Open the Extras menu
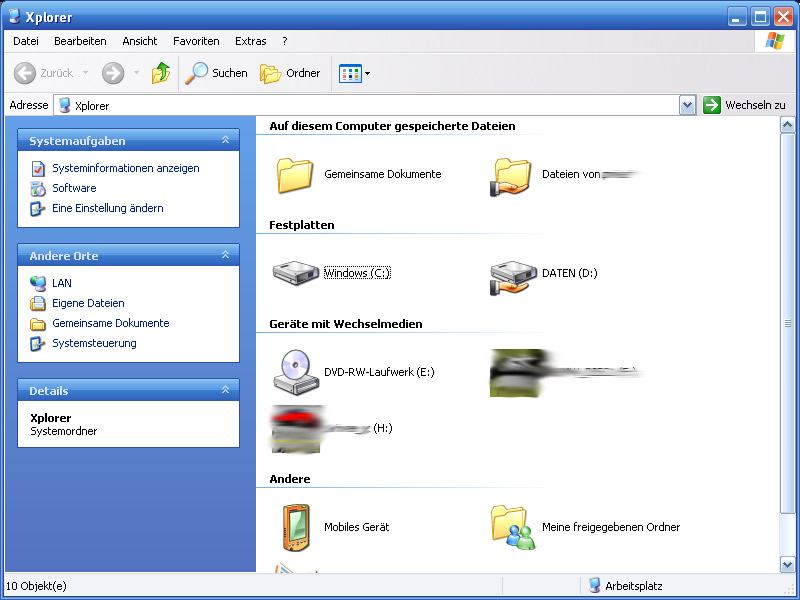Image resolution: width=800 pixels, height=600 pixels. click(251, 41)
